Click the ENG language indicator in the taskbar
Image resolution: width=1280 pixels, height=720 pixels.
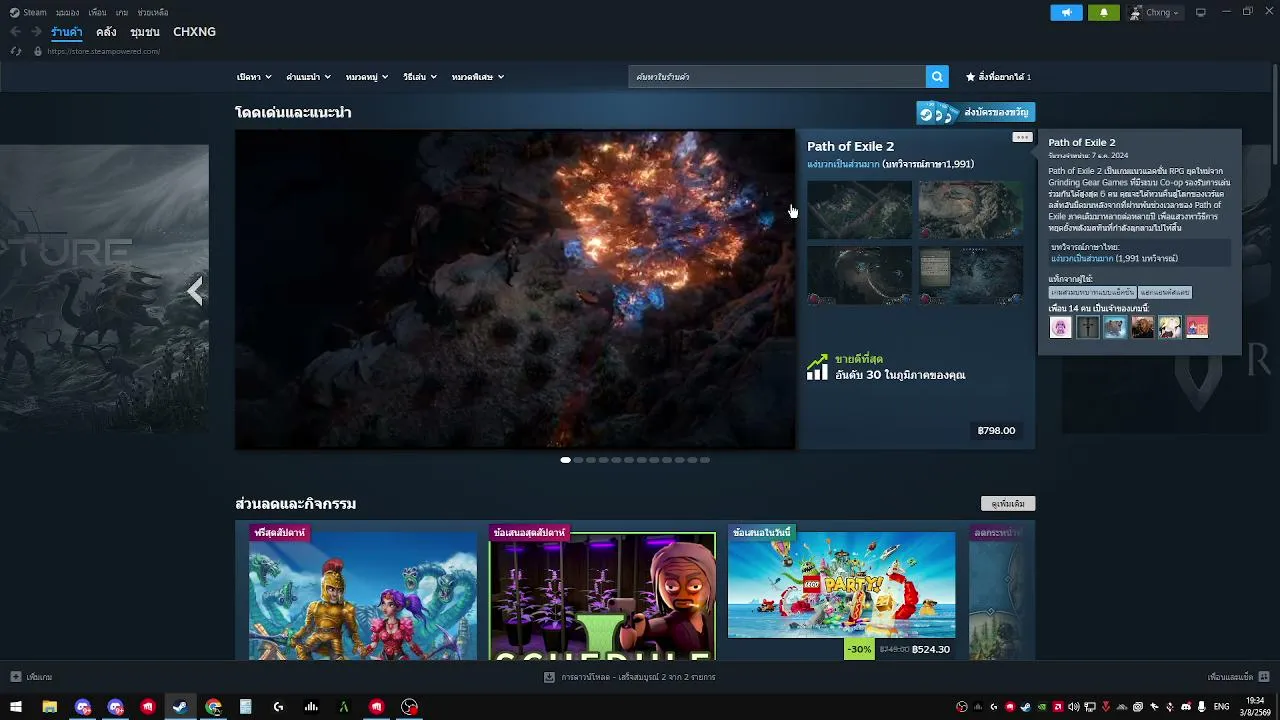1221,707
